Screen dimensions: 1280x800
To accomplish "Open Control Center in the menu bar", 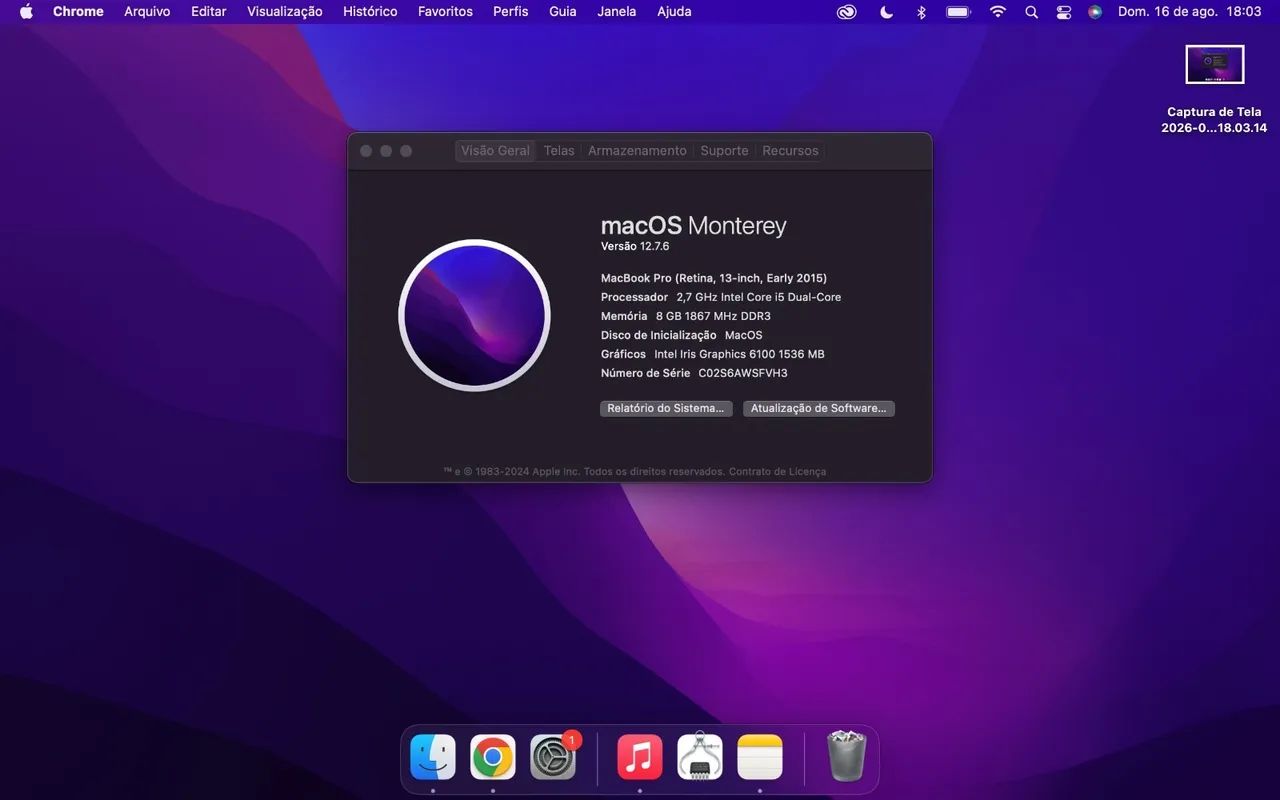I will pyautogui.click(x=1064, y=12).
